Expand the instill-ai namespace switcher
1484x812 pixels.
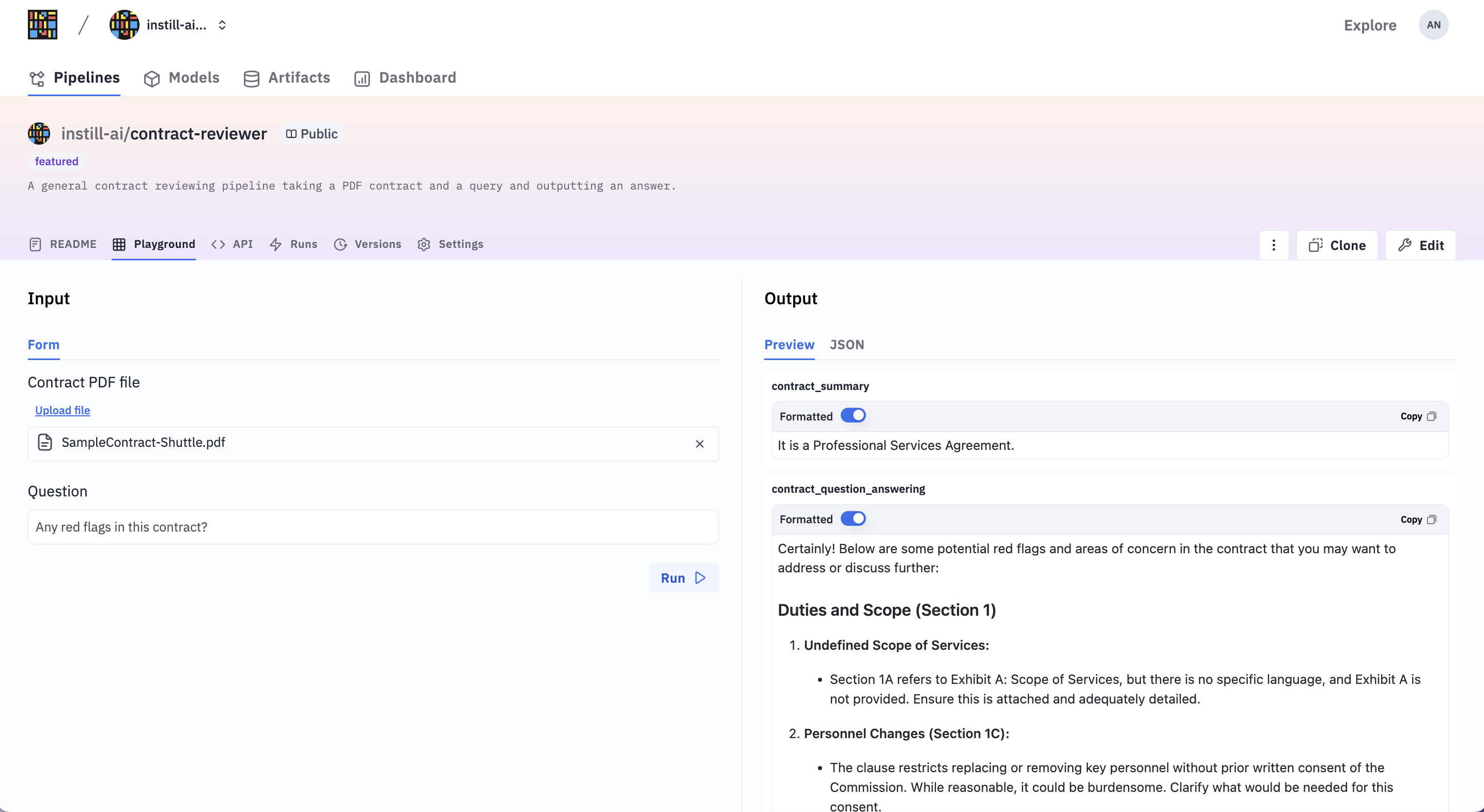coord(222,25)
